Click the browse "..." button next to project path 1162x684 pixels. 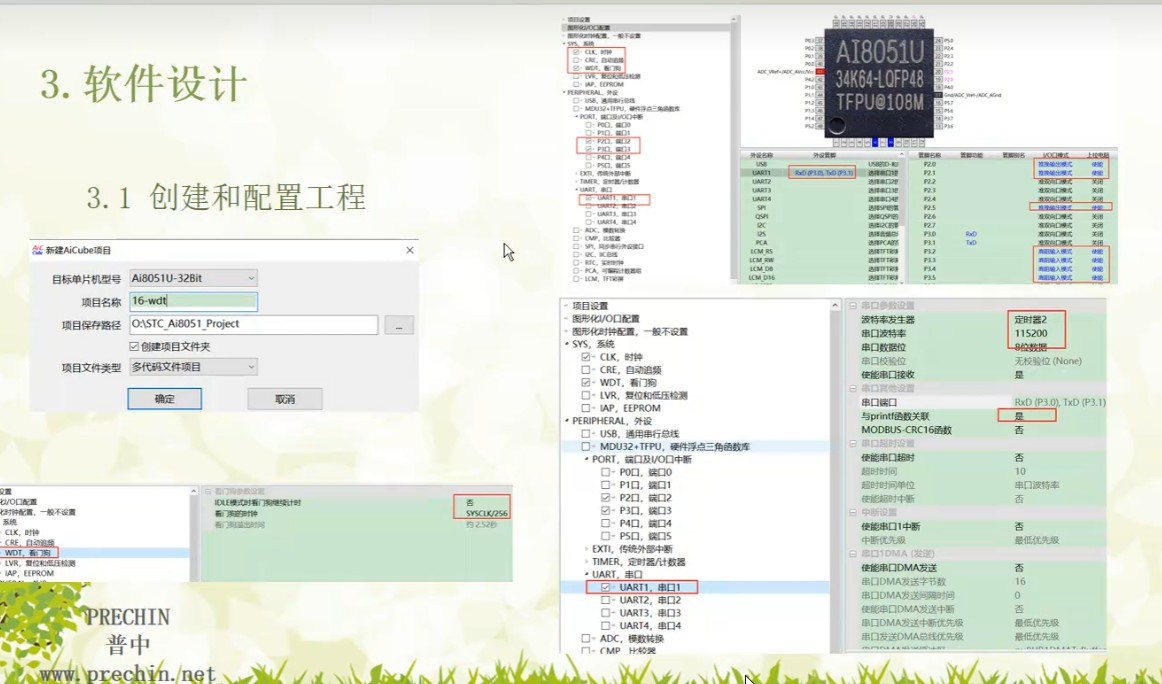click(x=400, y=325)
